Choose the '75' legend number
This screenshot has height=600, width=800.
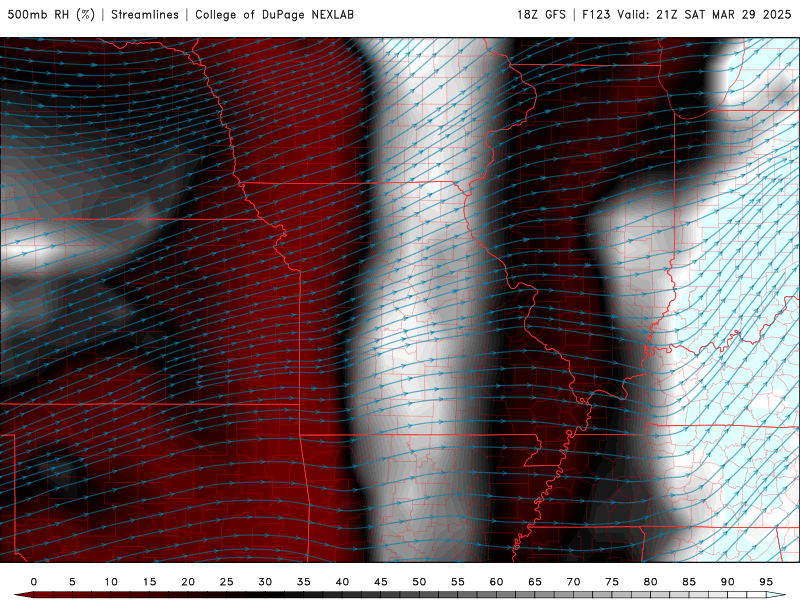click(x=612, y=582)
